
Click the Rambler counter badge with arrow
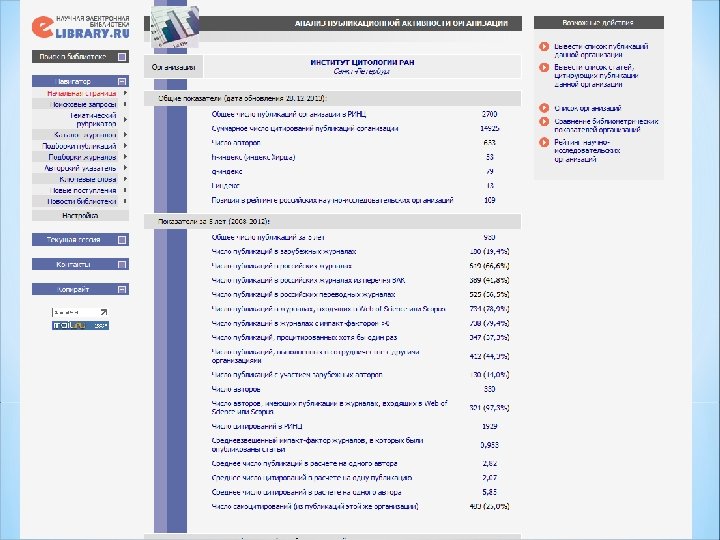(80, 312)
